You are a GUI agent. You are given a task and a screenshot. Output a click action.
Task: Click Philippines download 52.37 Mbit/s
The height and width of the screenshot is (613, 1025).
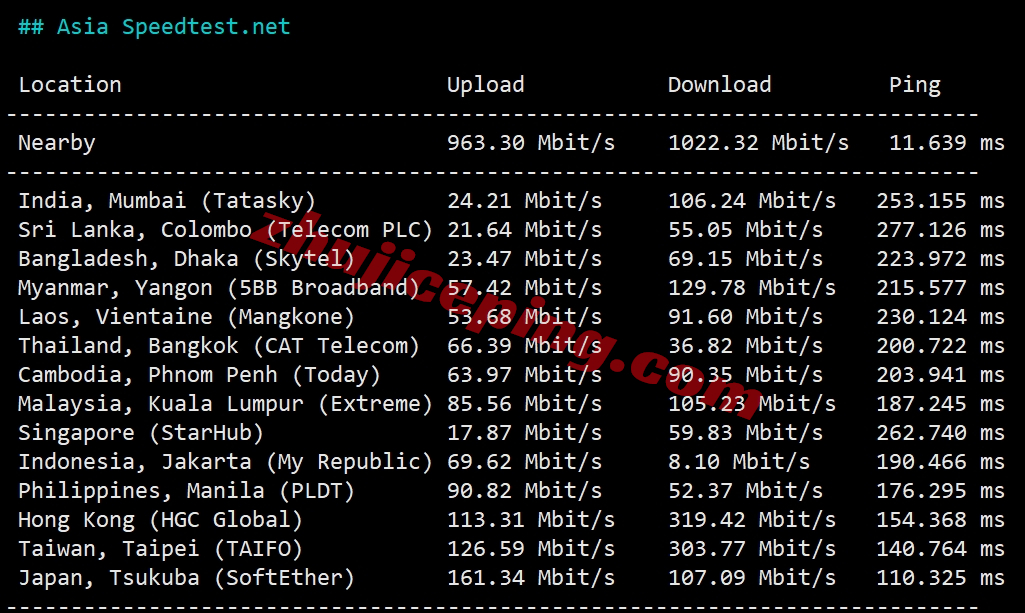tap(745, 491)
